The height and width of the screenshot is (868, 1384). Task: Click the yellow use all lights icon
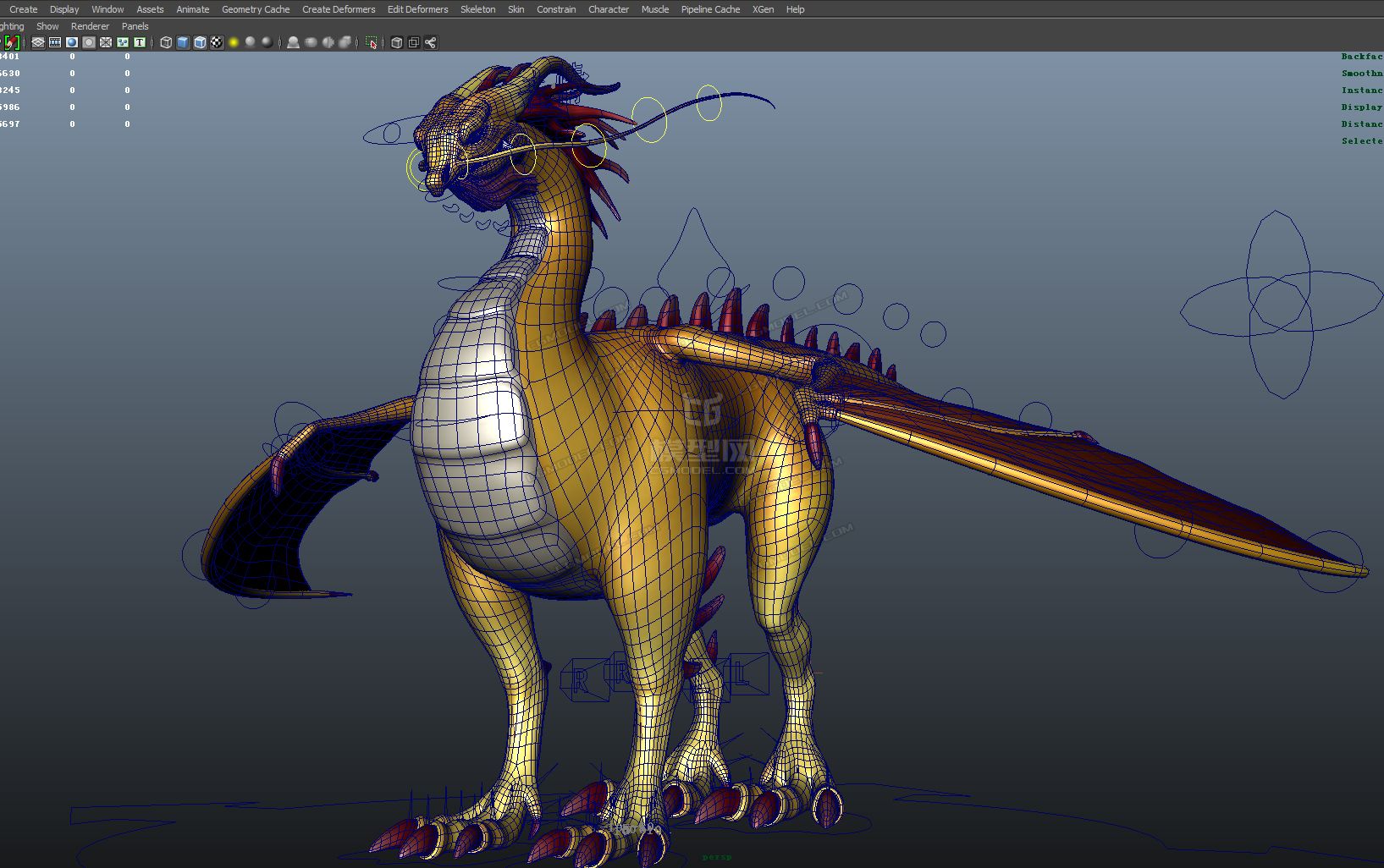234,42
